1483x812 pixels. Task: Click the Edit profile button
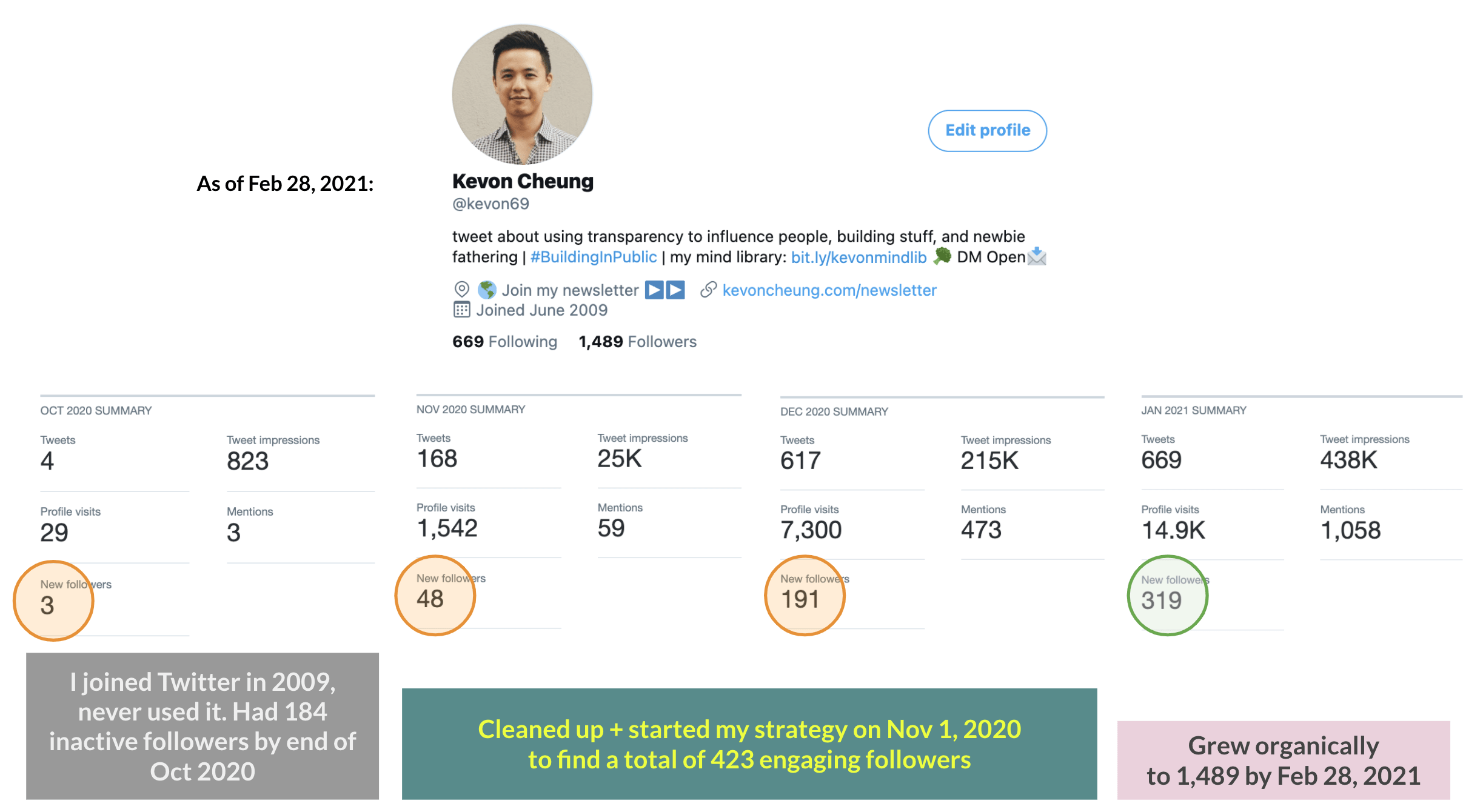click(987, 130)
